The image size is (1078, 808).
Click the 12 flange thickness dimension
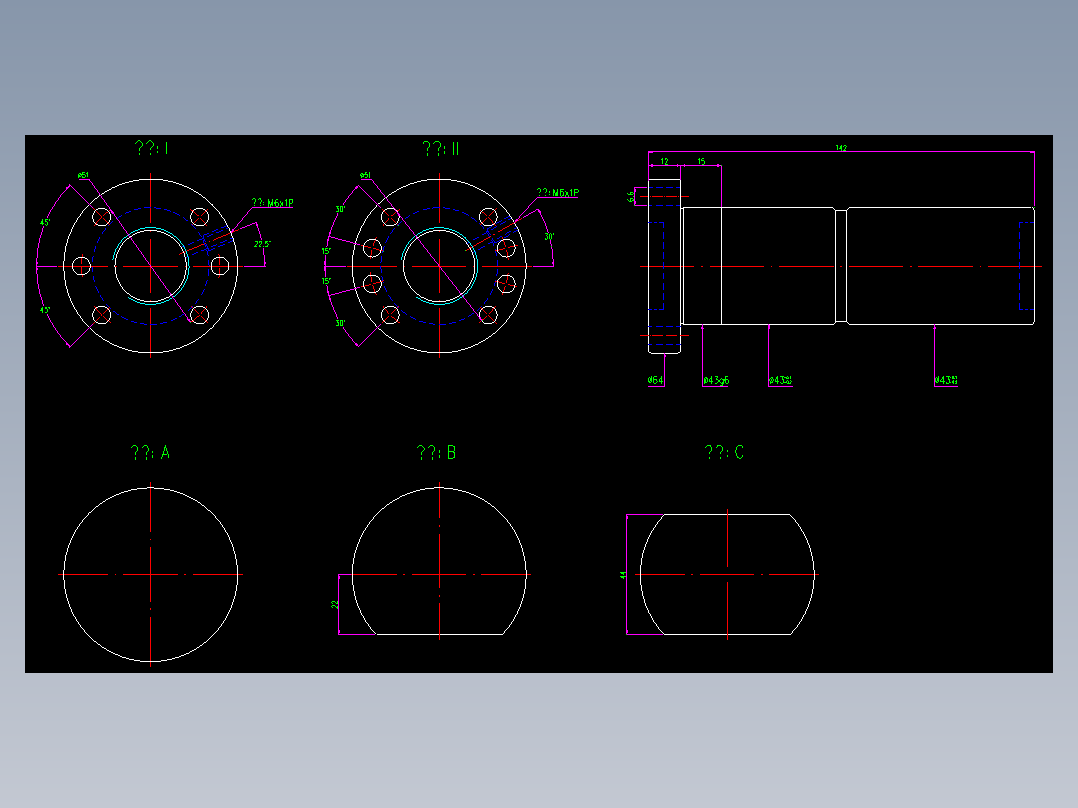664,162
